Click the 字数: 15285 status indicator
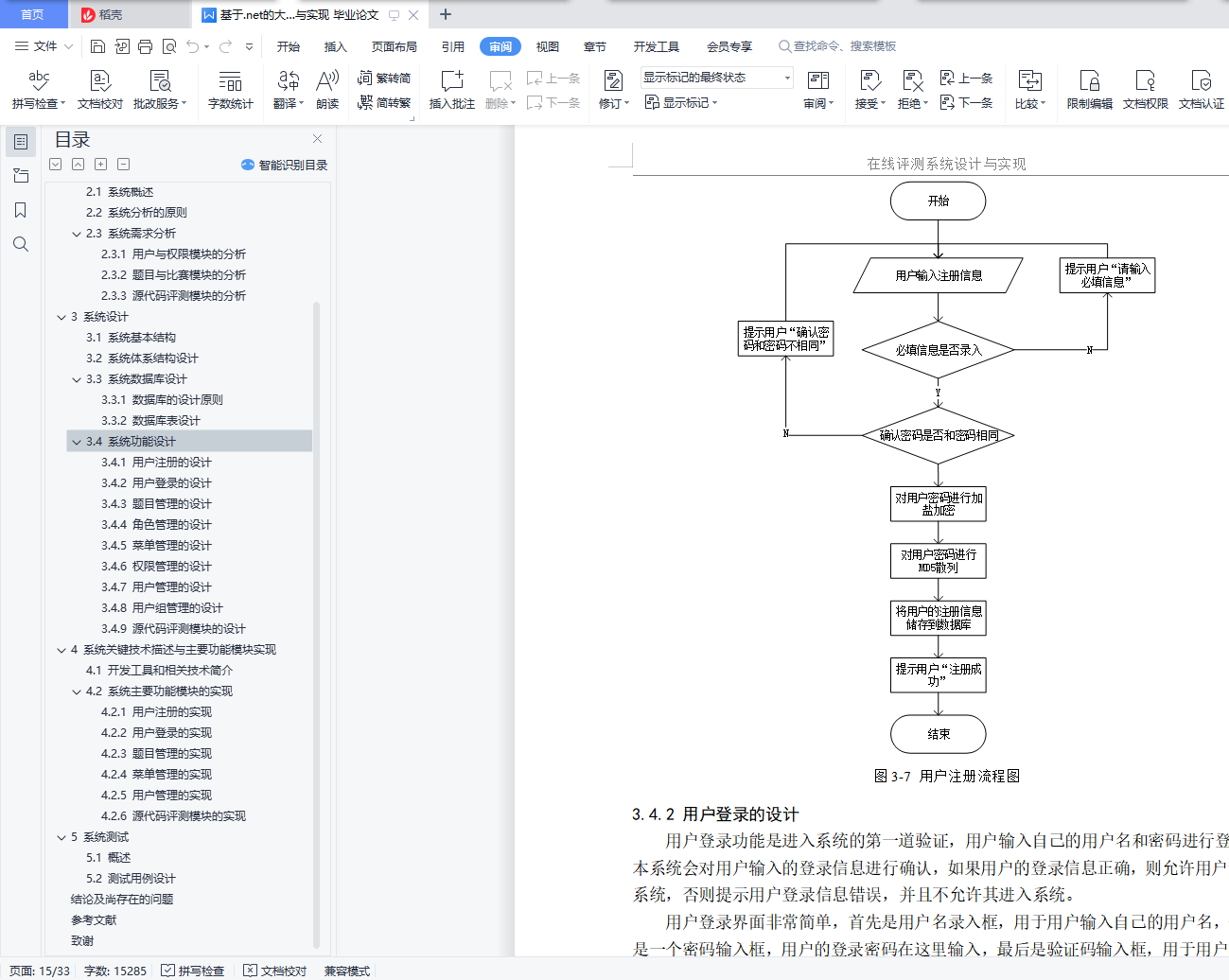Image resolution: width=1229 pixels, height=980 pixels. tap(115, 971)
